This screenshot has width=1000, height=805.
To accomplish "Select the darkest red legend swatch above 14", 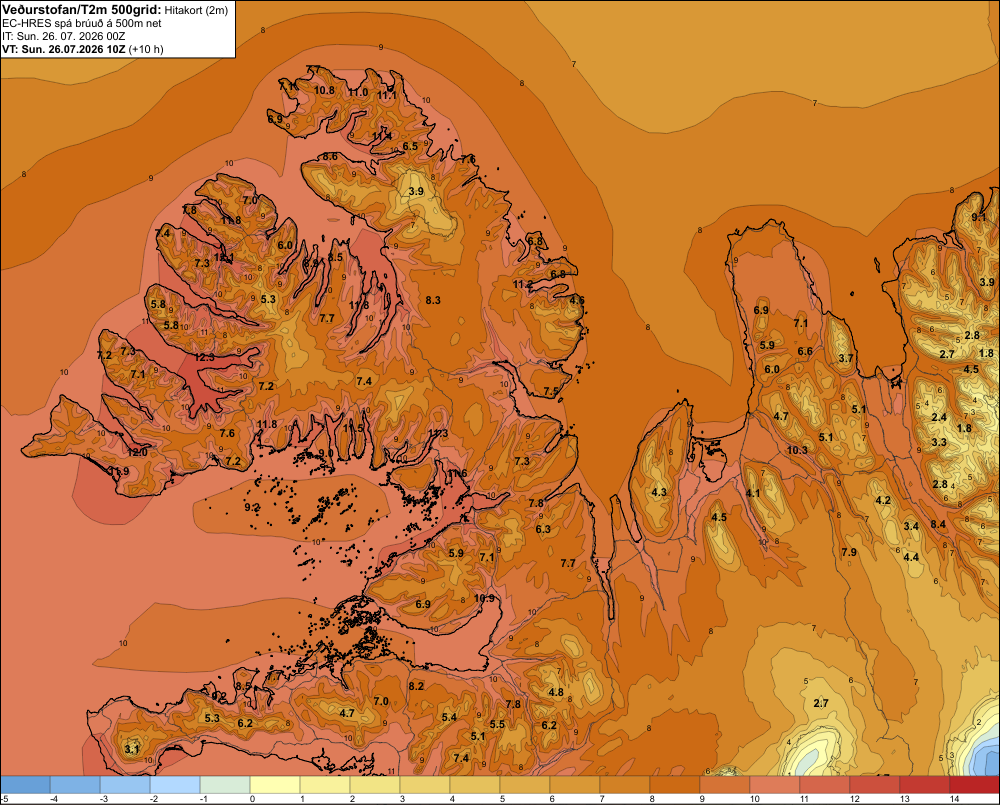I will 974,784.
